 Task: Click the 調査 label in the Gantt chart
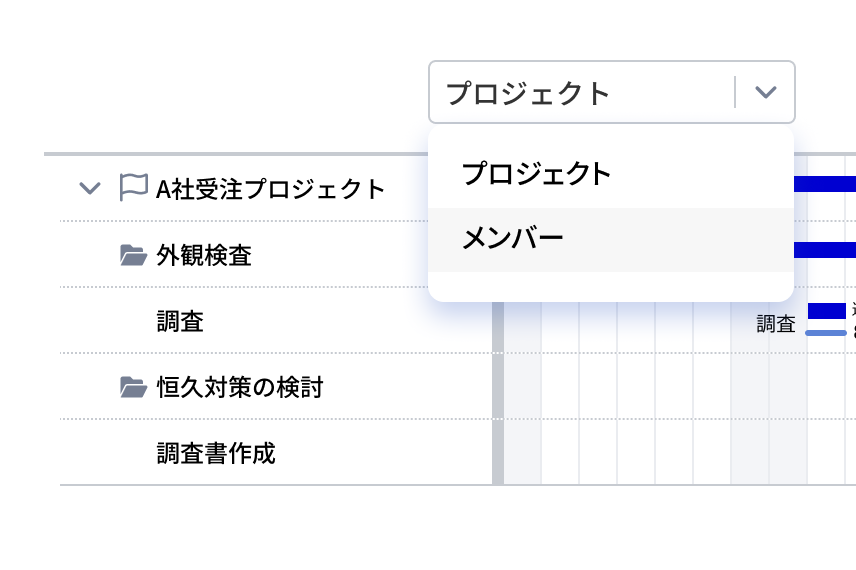pyautogui.click(x=776, y=323)
